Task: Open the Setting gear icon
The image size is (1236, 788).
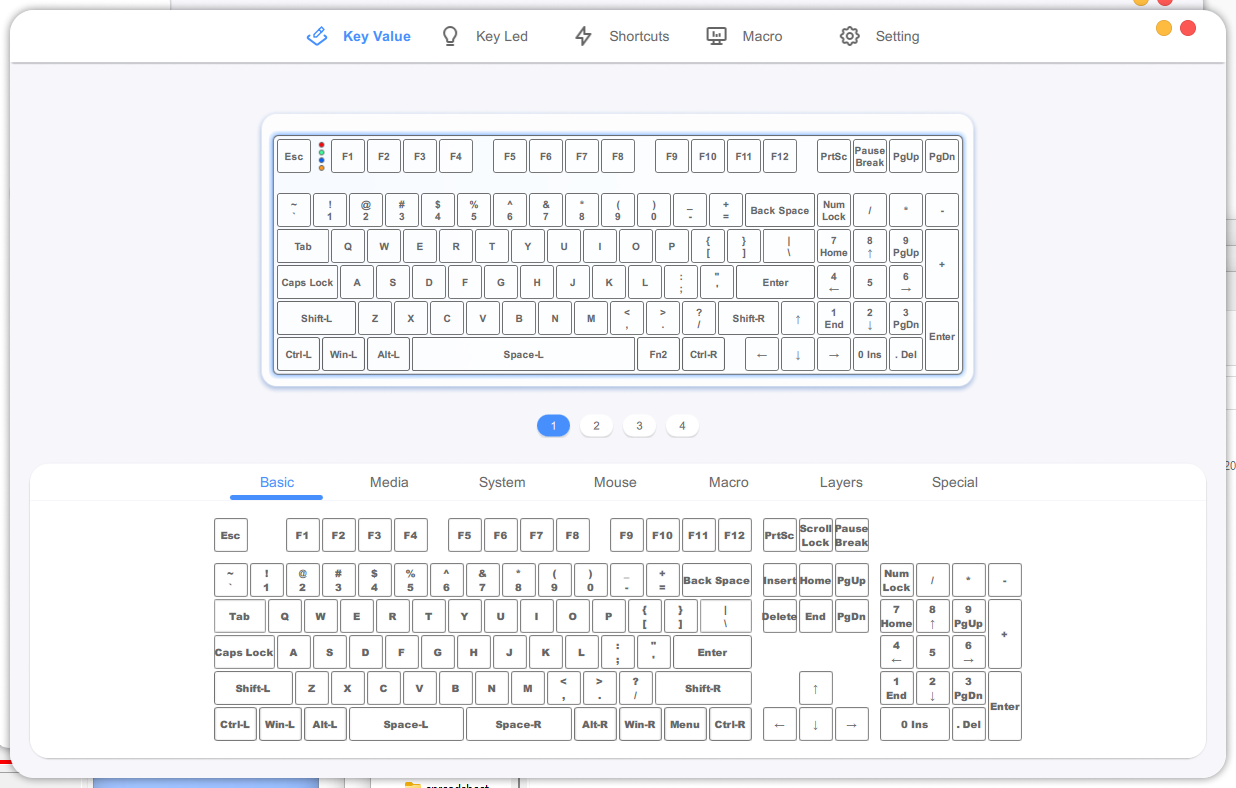Action: [849, 36]
